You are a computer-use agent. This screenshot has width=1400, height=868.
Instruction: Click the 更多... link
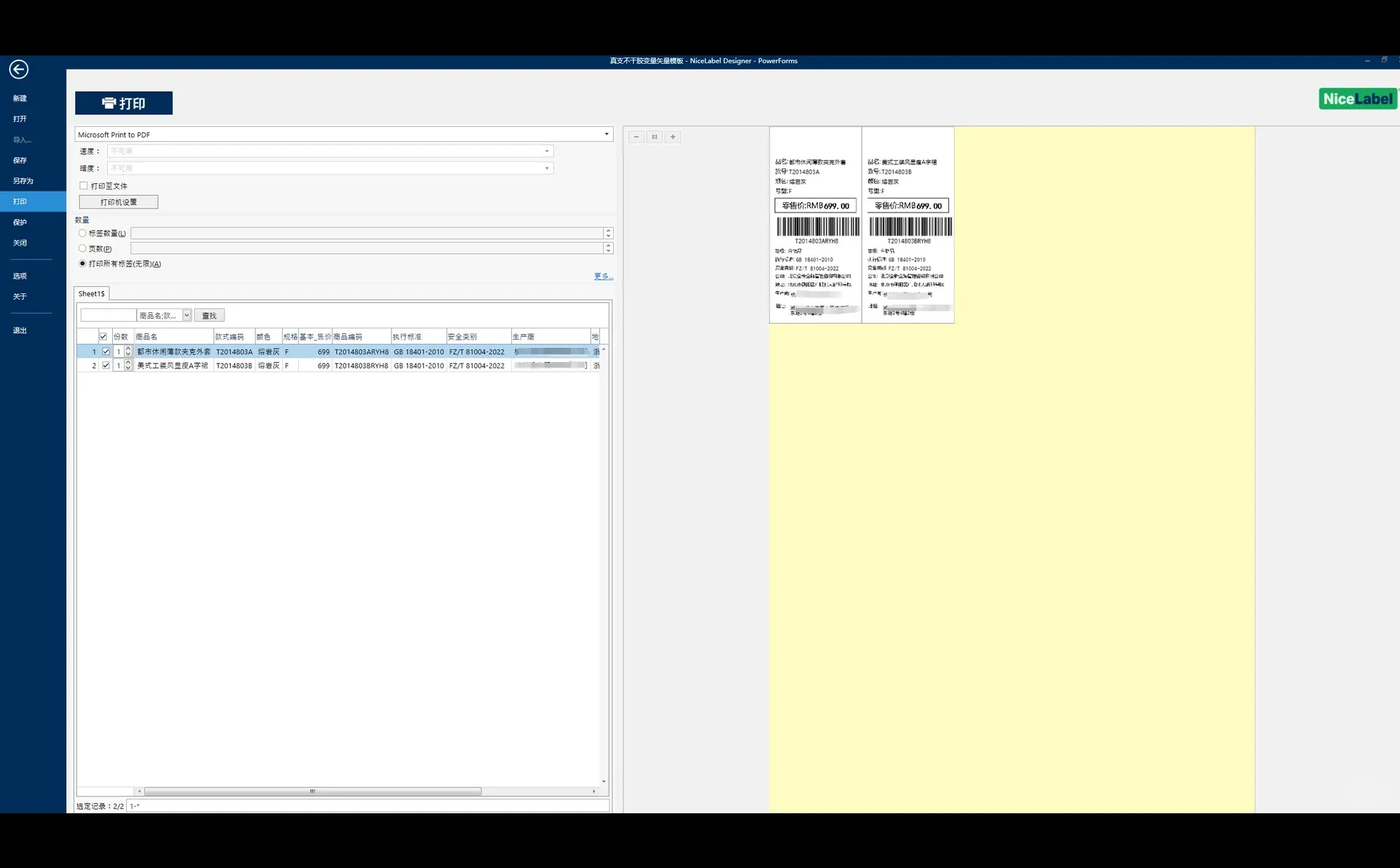pos(603,276)
